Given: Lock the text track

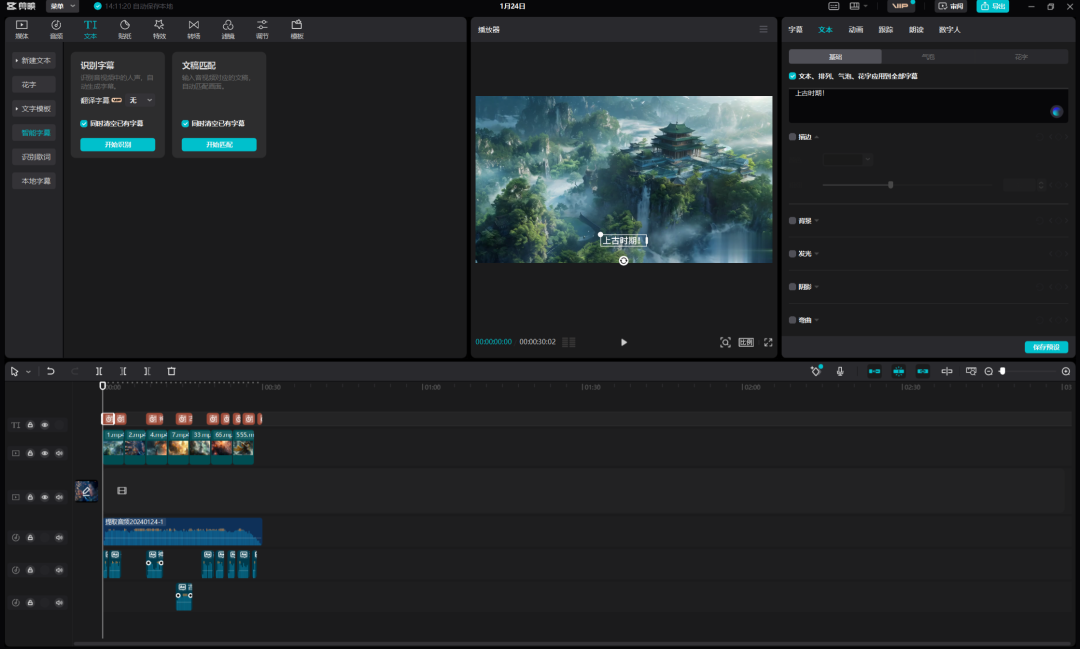Looking at the screenshot, I should 30,425.
